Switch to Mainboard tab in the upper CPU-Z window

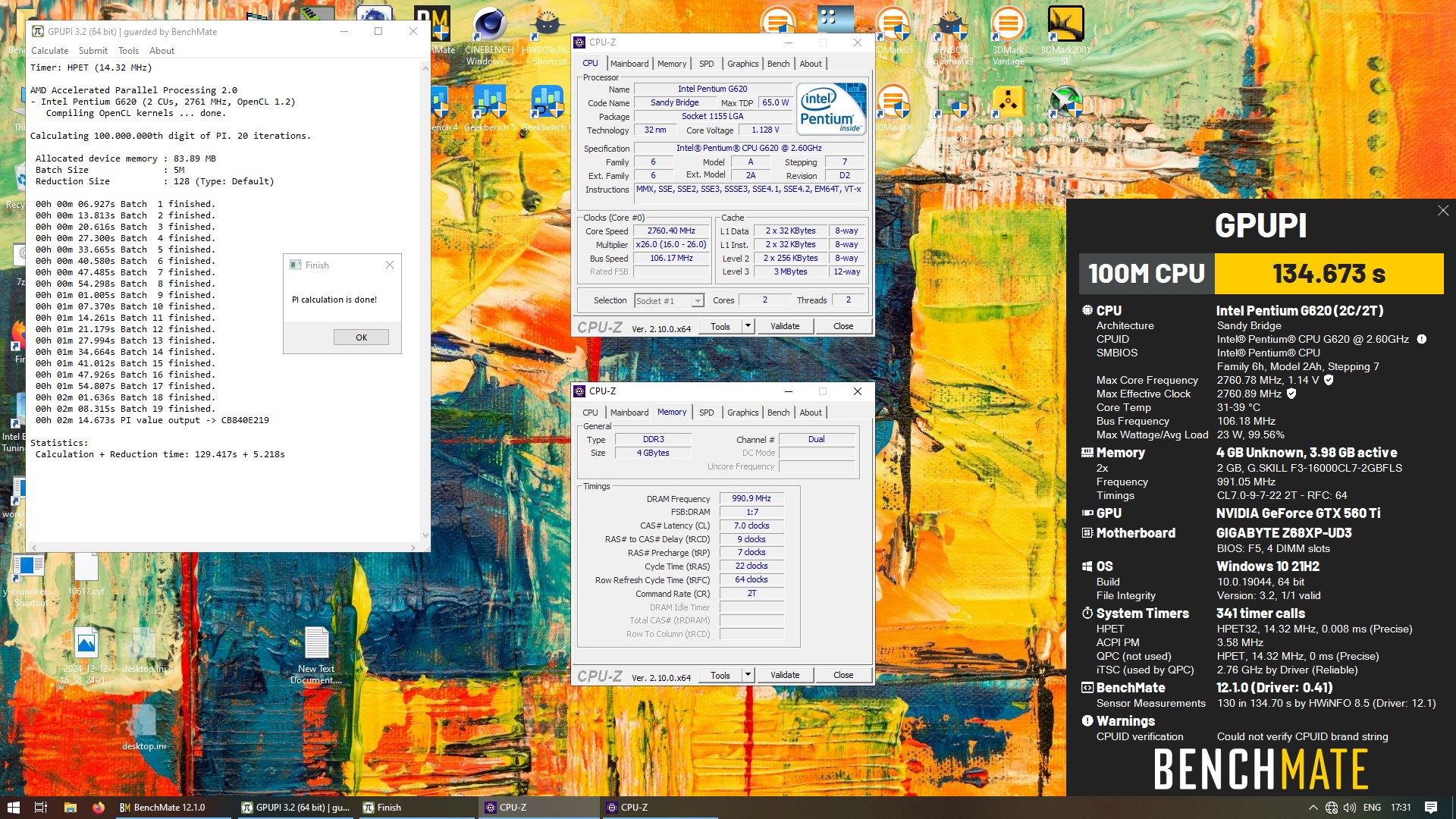coord(629,64)
